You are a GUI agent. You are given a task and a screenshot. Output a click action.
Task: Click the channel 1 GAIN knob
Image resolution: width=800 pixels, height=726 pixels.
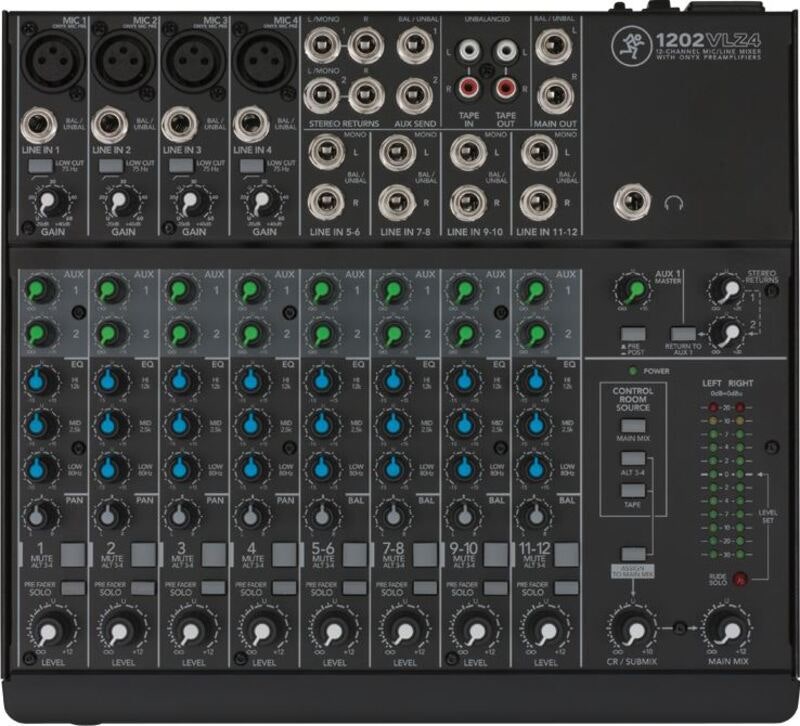tap(46, 203)
